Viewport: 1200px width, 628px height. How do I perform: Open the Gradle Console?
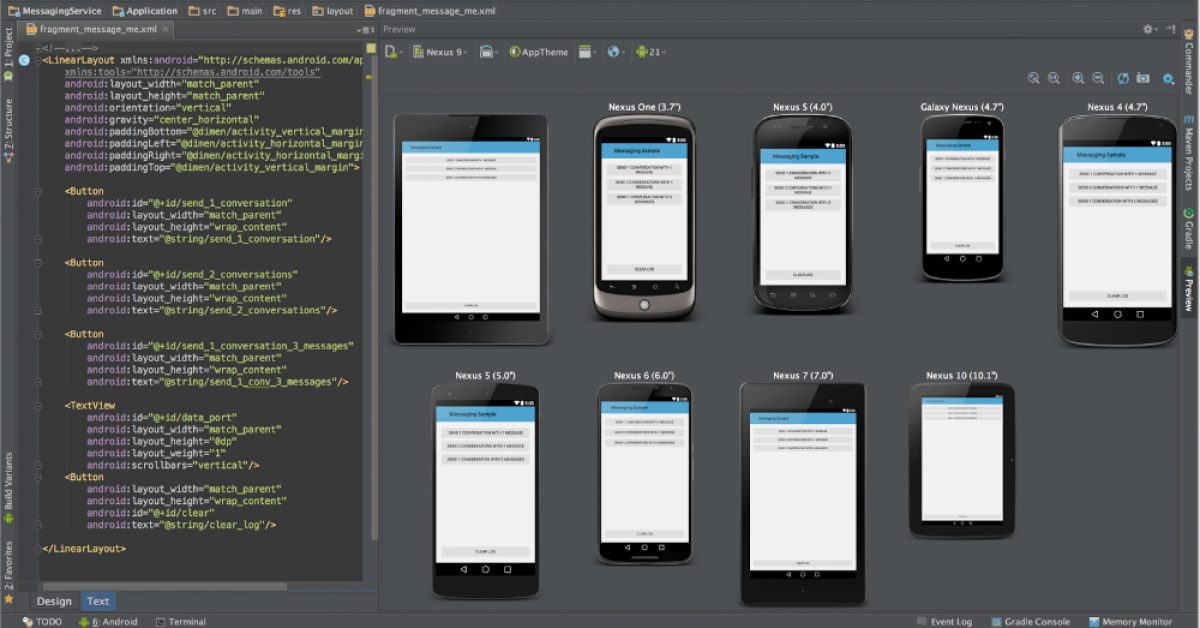[x=1030, y=621]
